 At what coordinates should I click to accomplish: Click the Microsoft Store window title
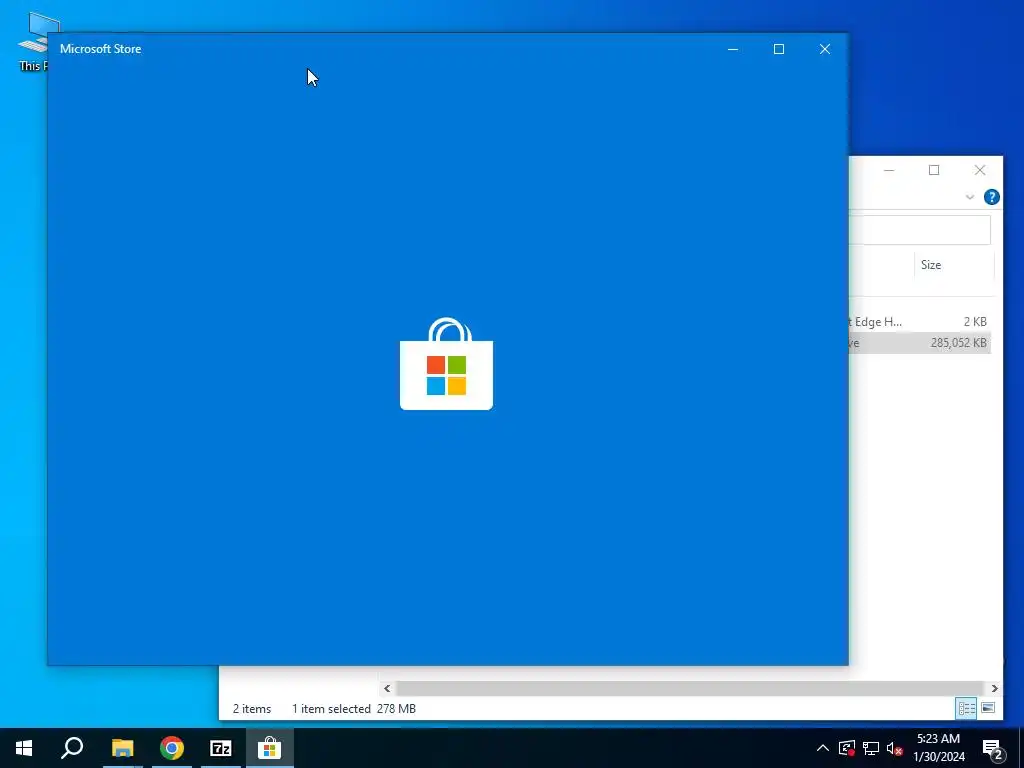(101, 49)
